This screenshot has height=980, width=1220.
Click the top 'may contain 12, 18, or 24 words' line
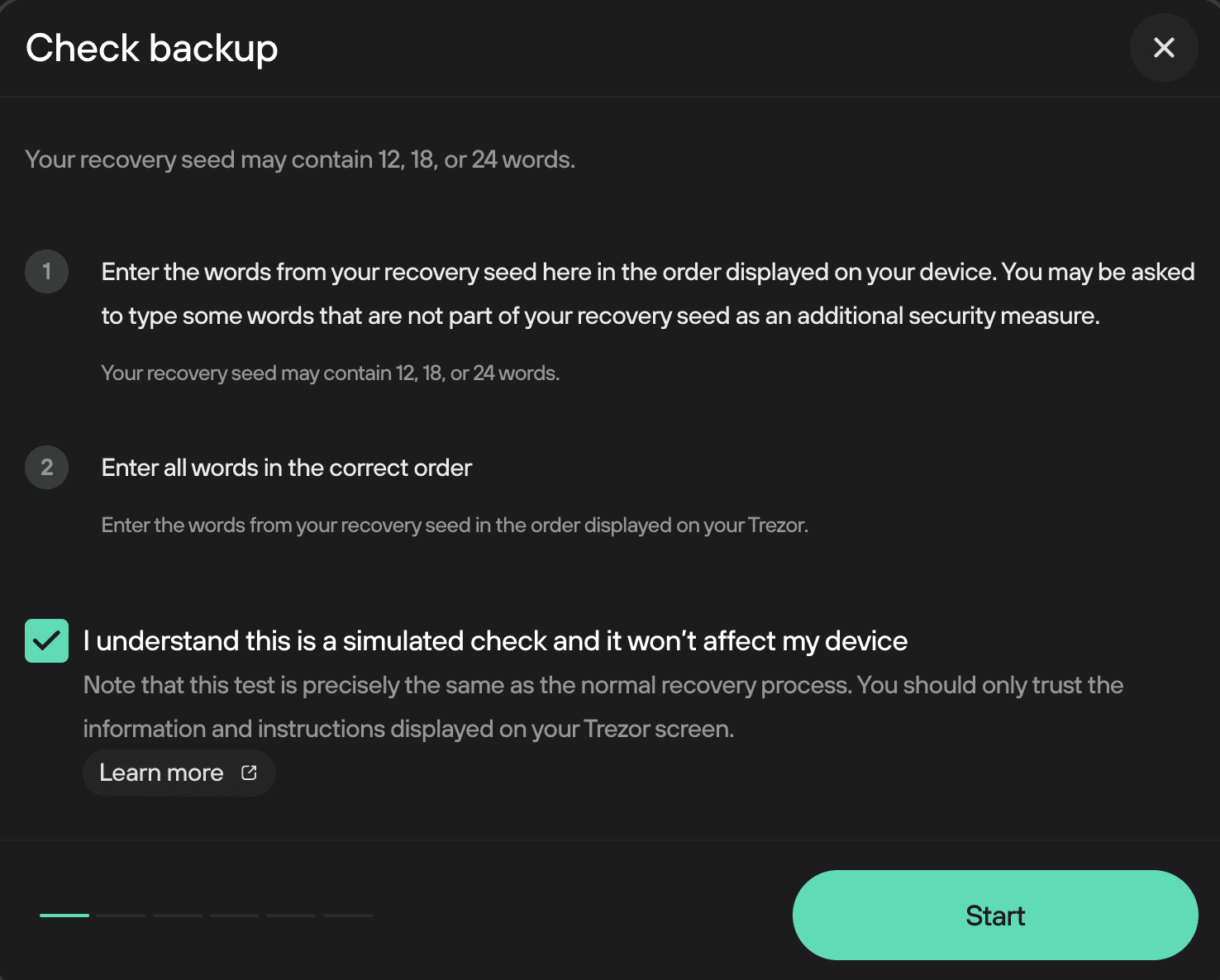pos(300,159)
